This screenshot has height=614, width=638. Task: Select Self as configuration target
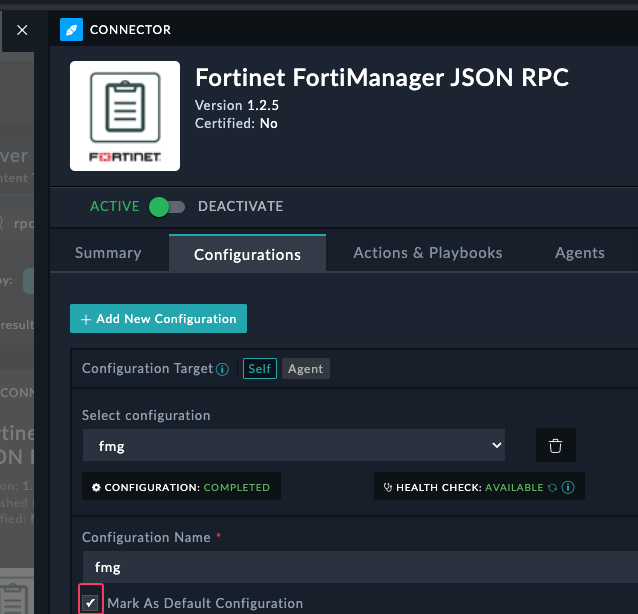coord(260,369)
